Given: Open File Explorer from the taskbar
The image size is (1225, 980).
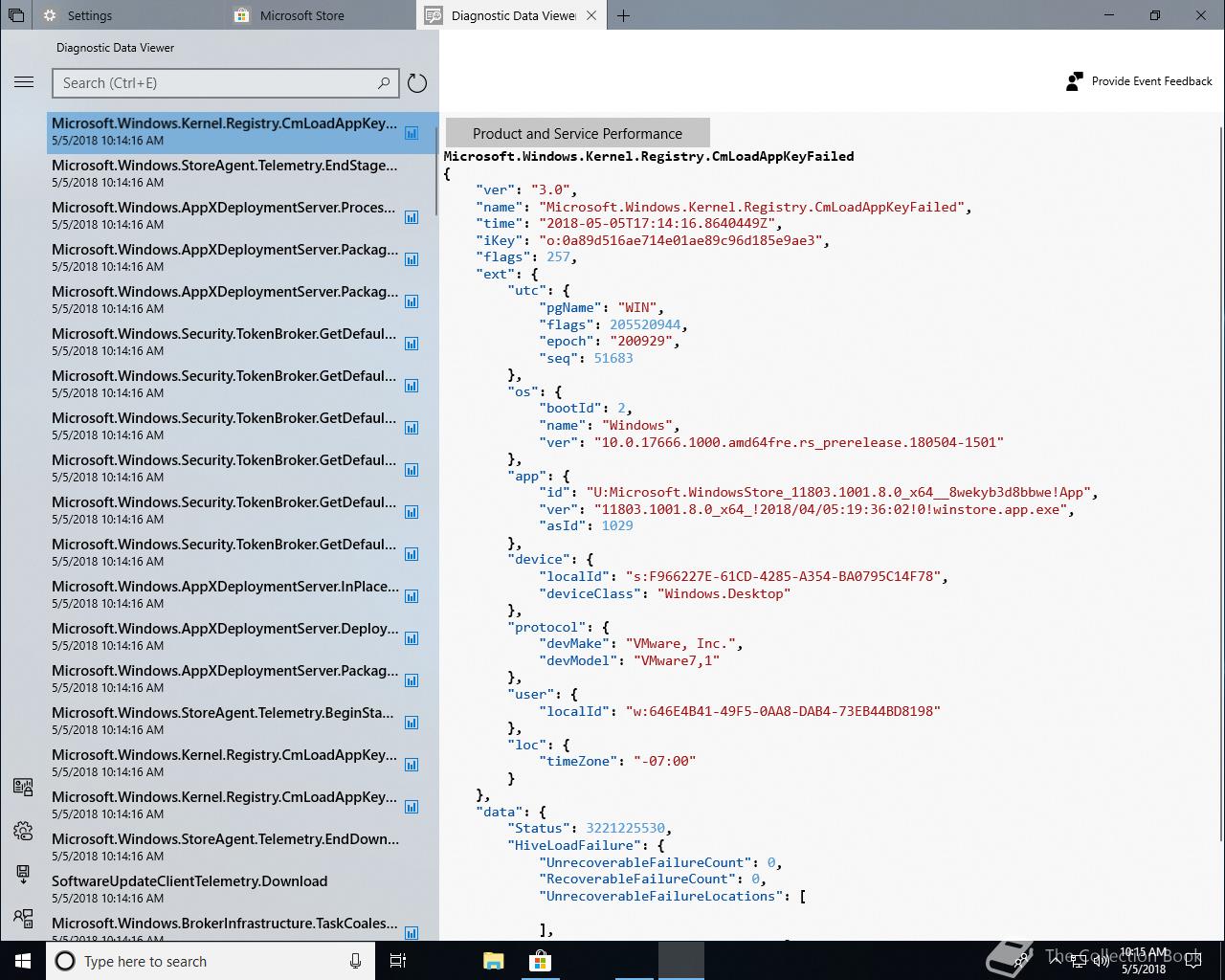Looking at the screenshot, I should click(494, 961).
